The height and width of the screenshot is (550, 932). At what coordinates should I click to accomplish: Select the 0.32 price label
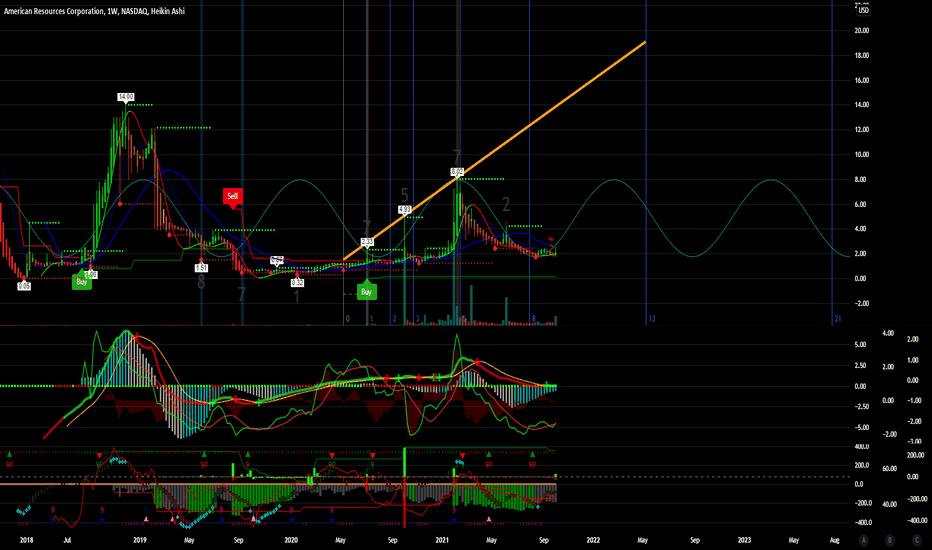click(297, 283)
